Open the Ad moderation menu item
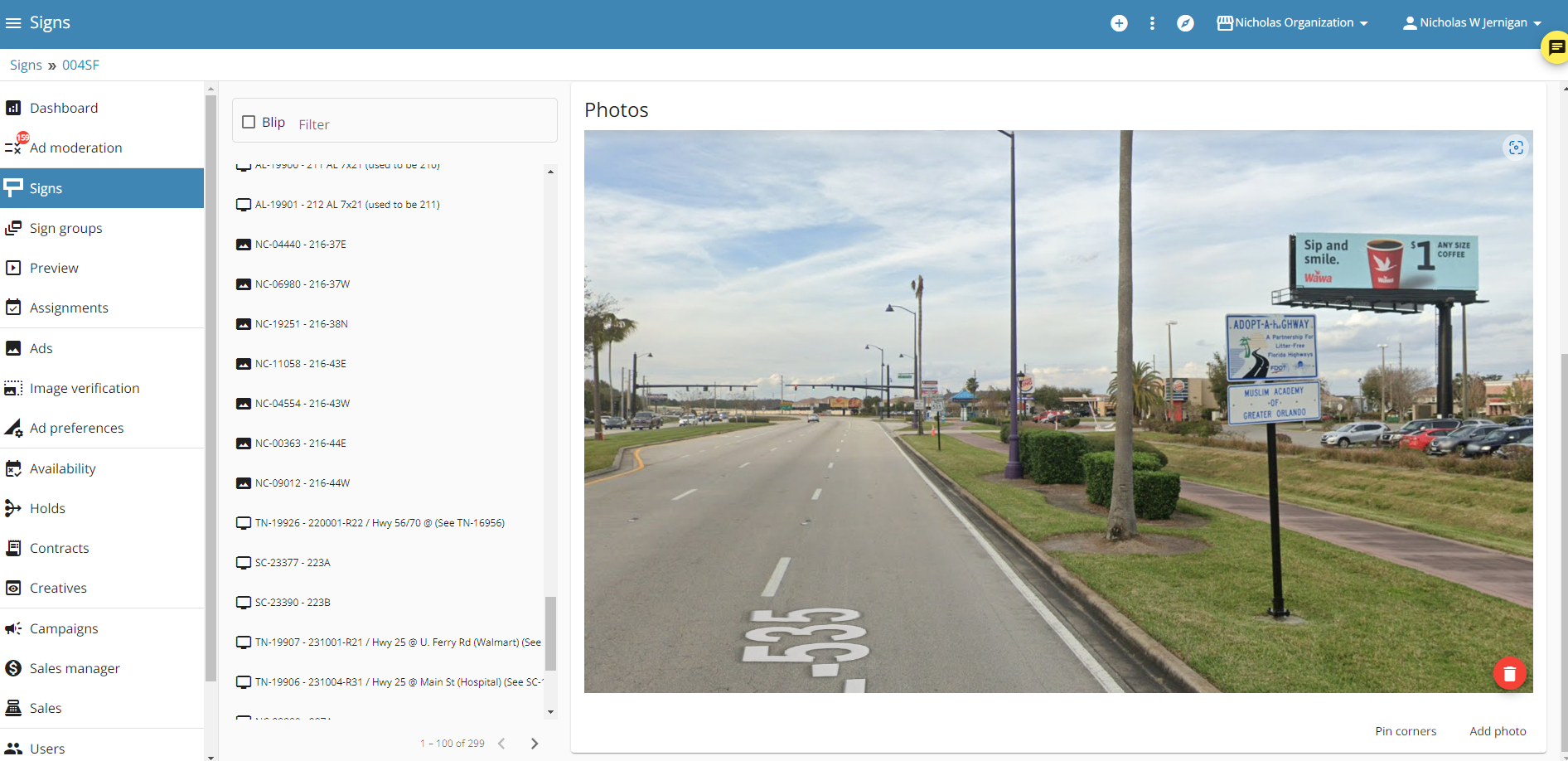This screenshot has height=761, width=1568. (102, 148)
